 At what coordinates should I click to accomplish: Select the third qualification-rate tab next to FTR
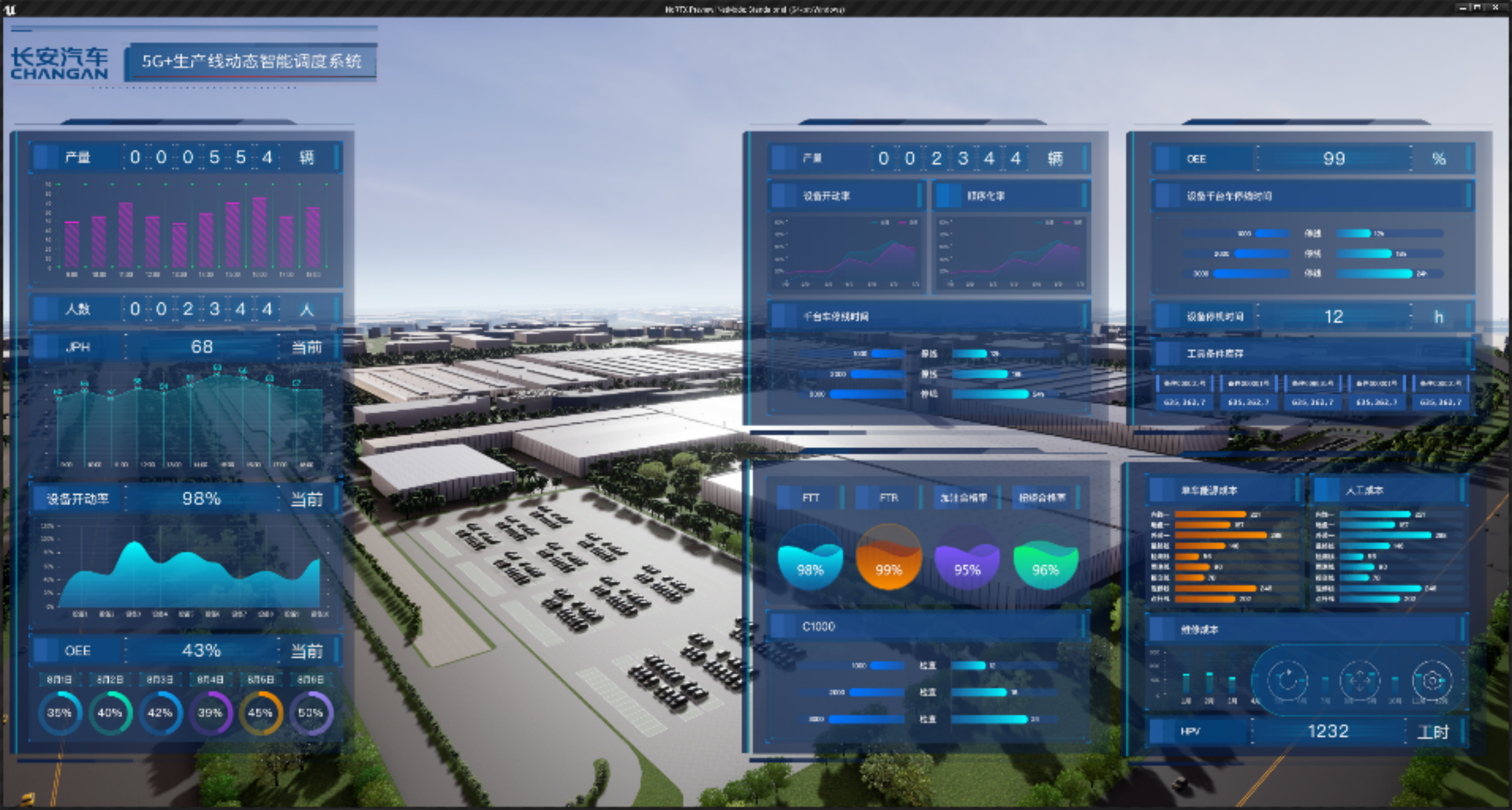(967, 498)
